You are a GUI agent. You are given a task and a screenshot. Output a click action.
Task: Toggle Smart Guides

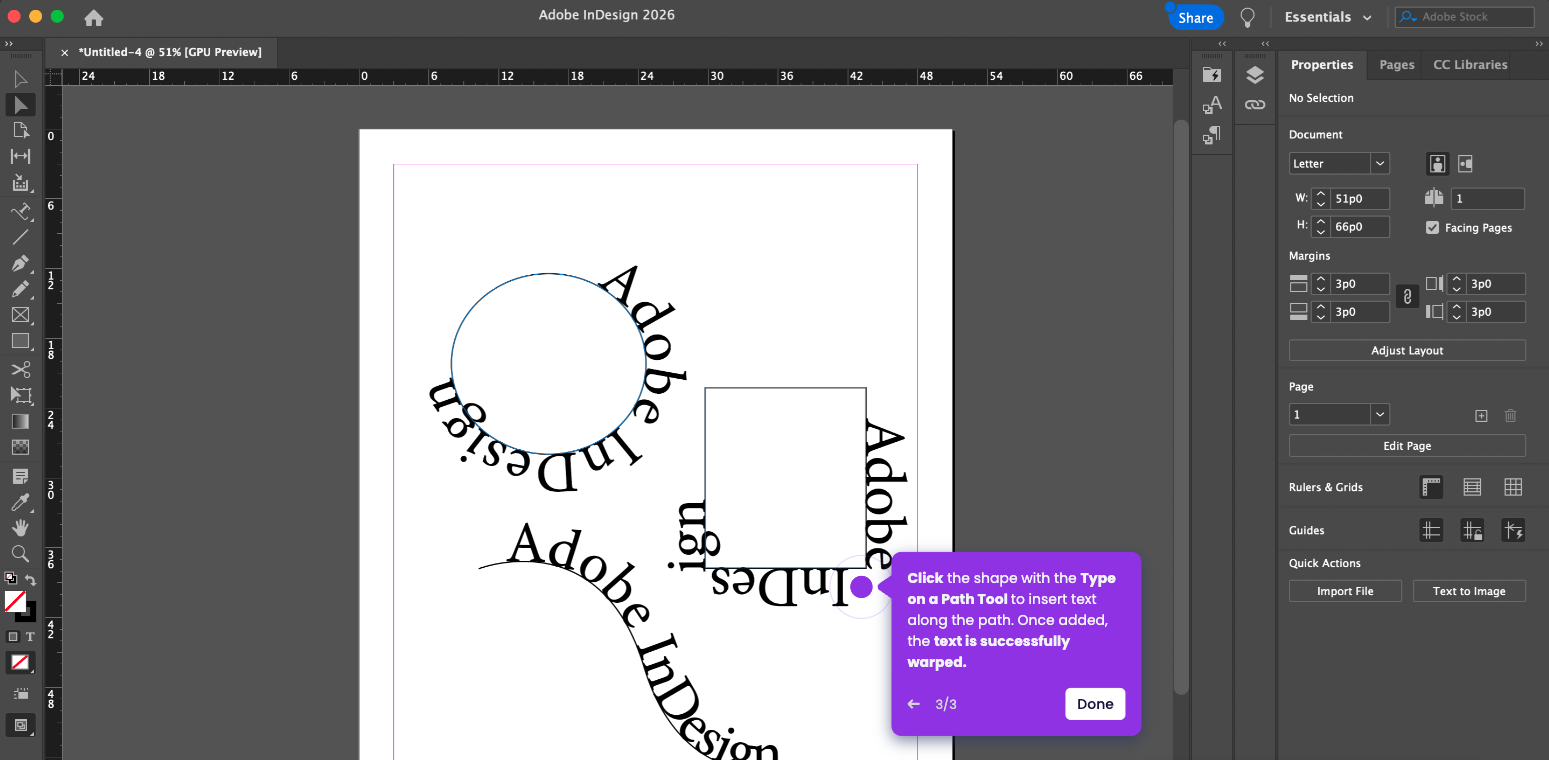1513,530
